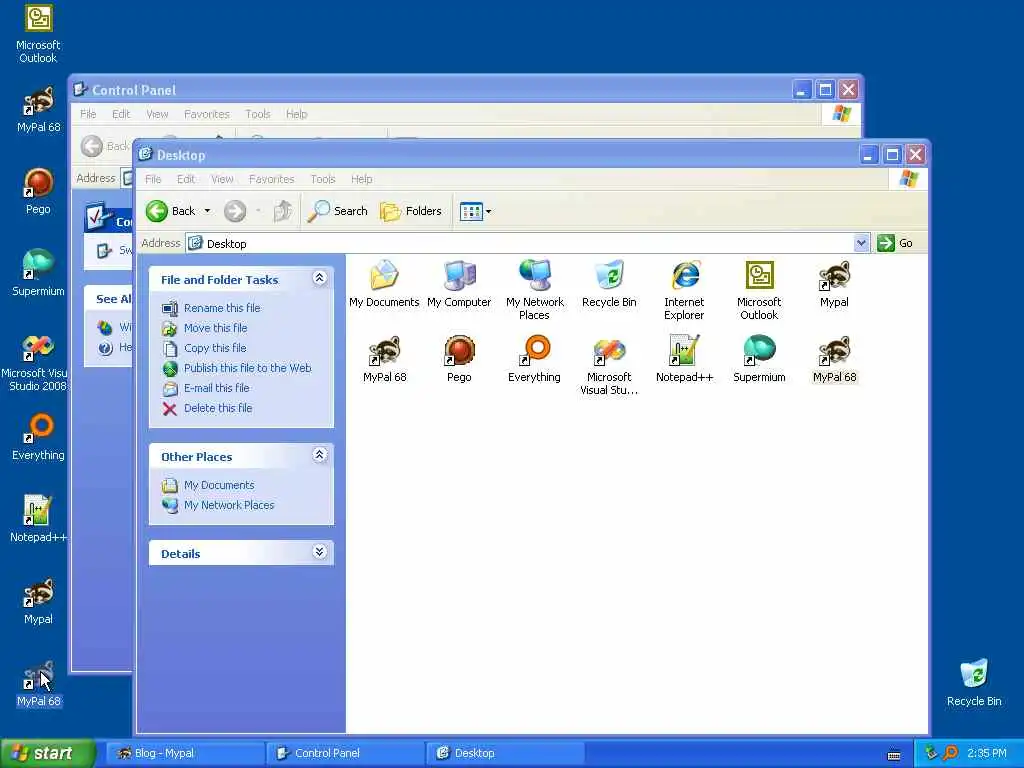Image resolution: width=1024 pixels, height=768 pixels.
Task: Open Favorites menu in Desktop window
Action: pos(272,179)
